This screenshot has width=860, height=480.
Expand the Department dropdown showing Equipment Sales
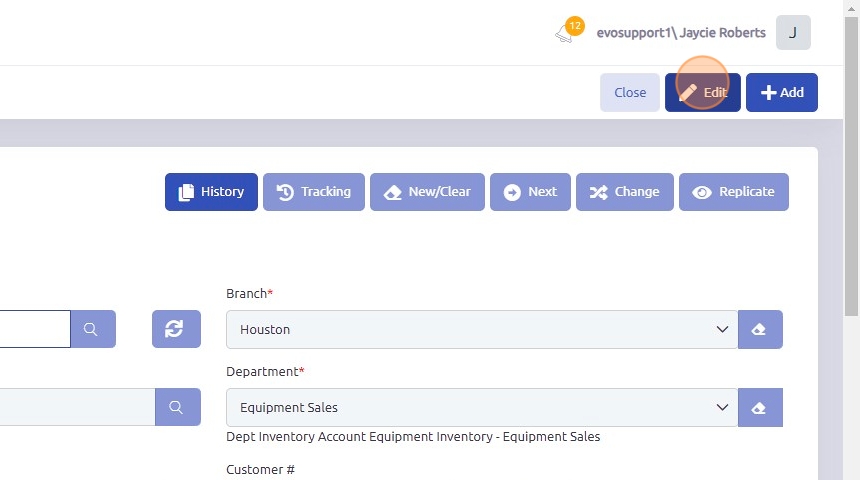[481, 407]
